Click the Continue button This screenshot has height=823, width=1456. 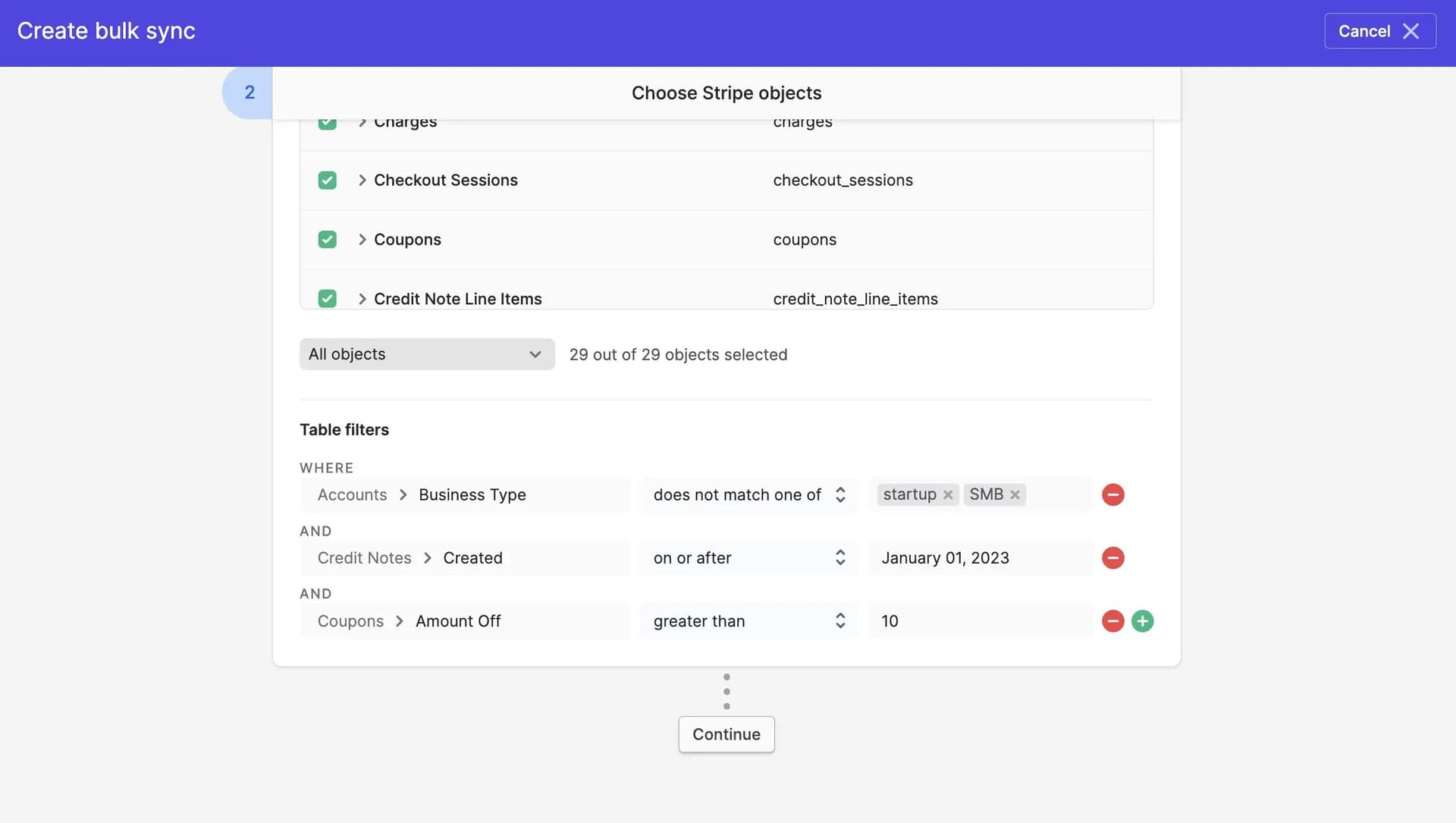[726, 734]
